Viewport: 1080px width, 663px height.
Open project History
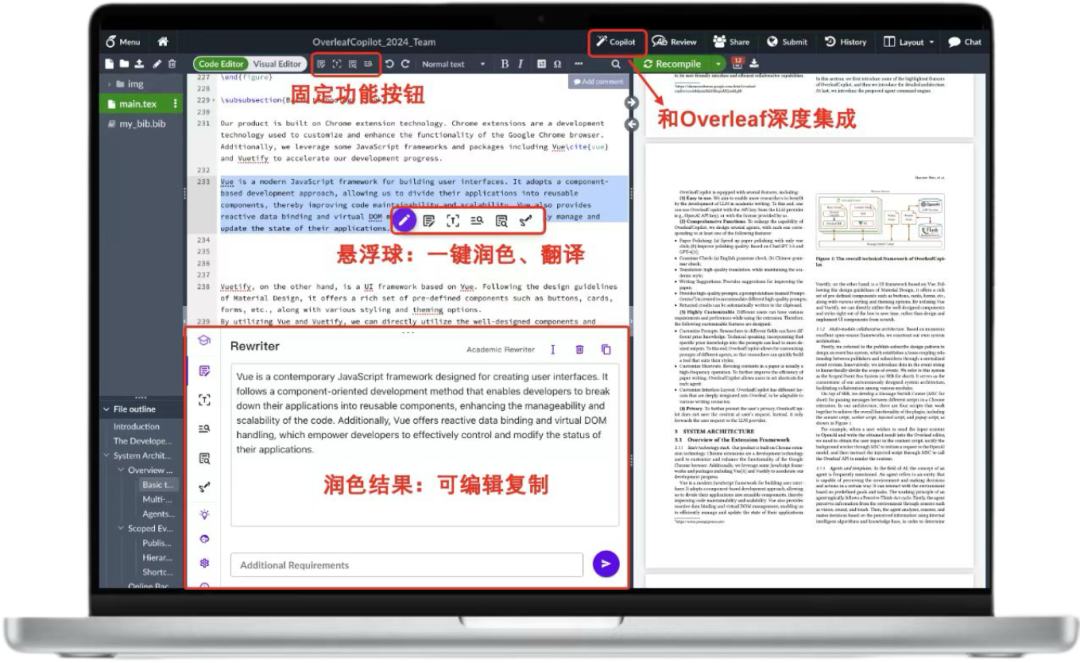[846, 42]
